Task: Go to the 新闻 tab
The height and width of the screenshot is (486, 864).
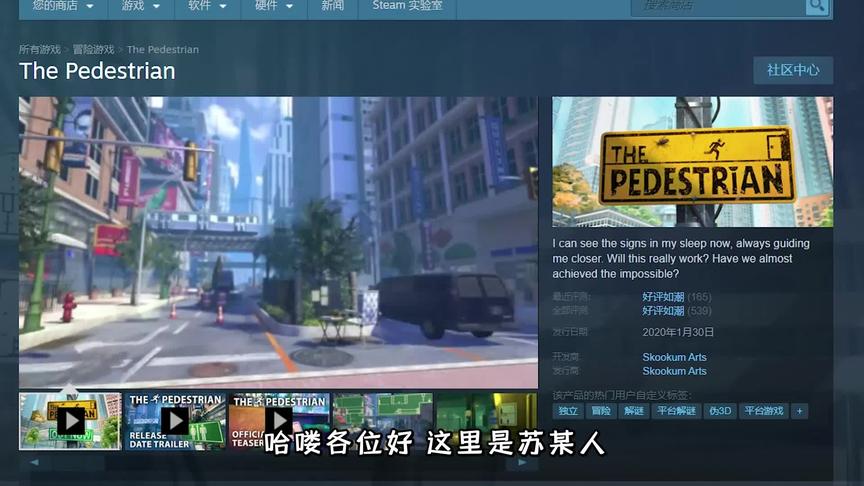Action: click(333, 7)
